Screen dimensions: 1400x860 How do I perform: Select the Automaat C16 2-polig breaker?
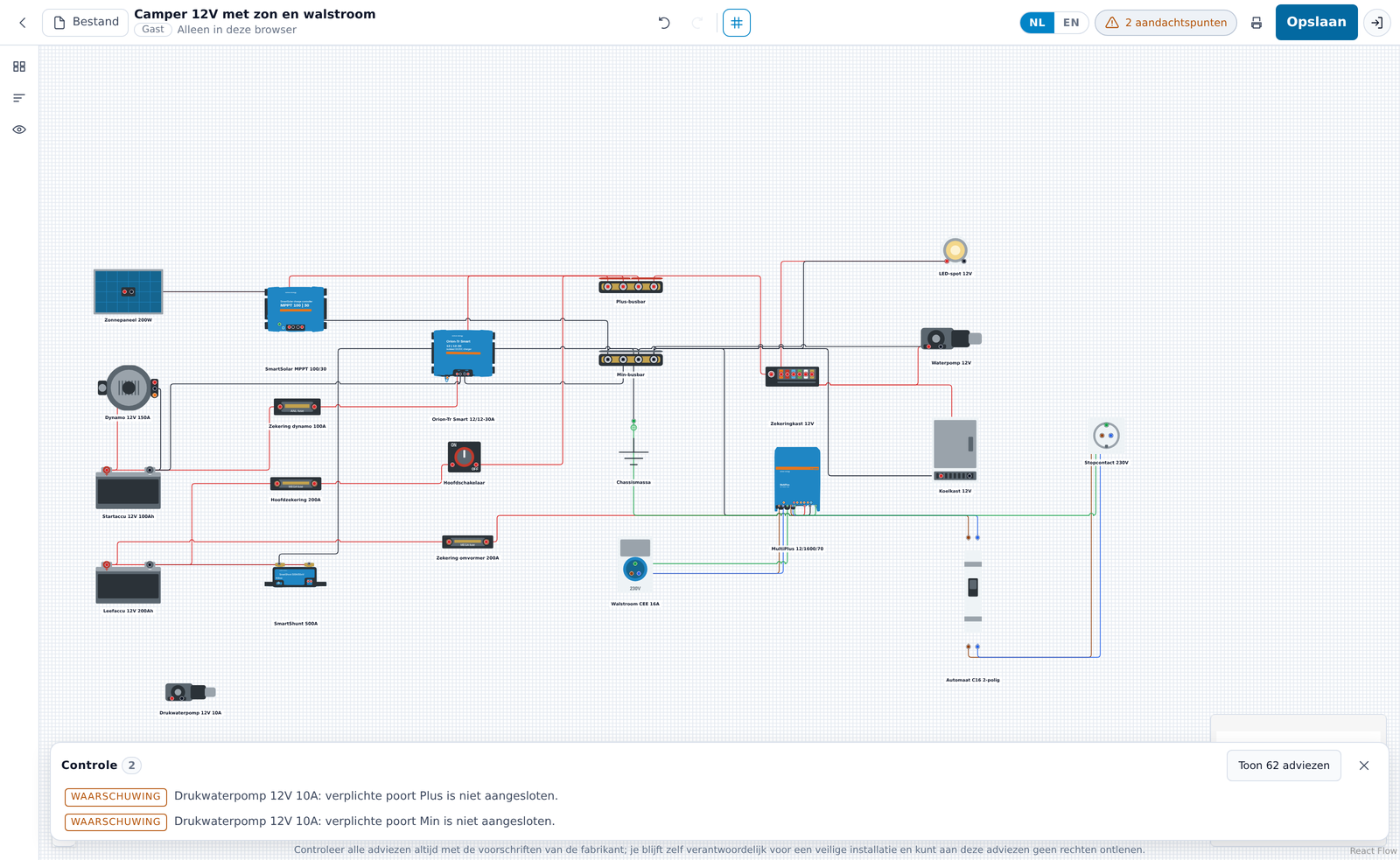[x=973, y=592]
